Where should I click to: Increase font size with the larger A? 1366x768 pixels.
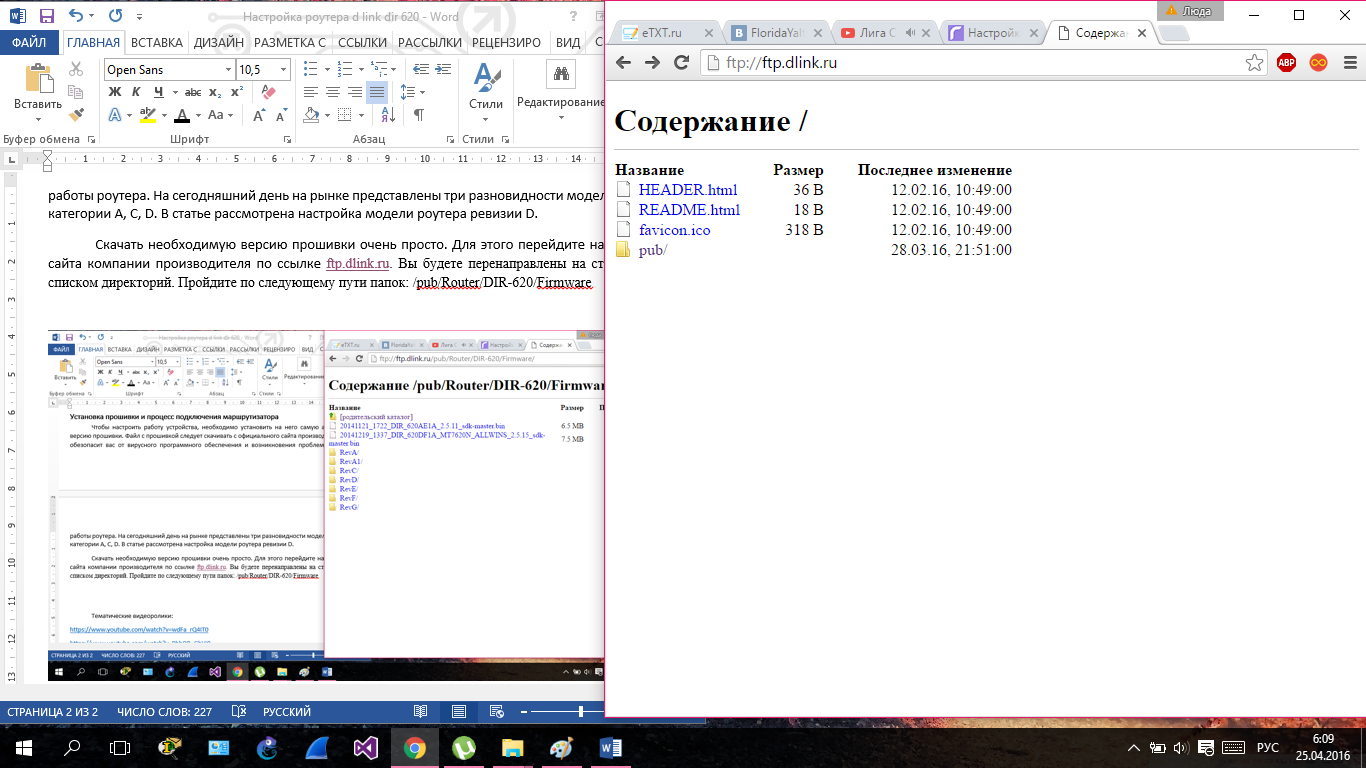tap(258, 116)
